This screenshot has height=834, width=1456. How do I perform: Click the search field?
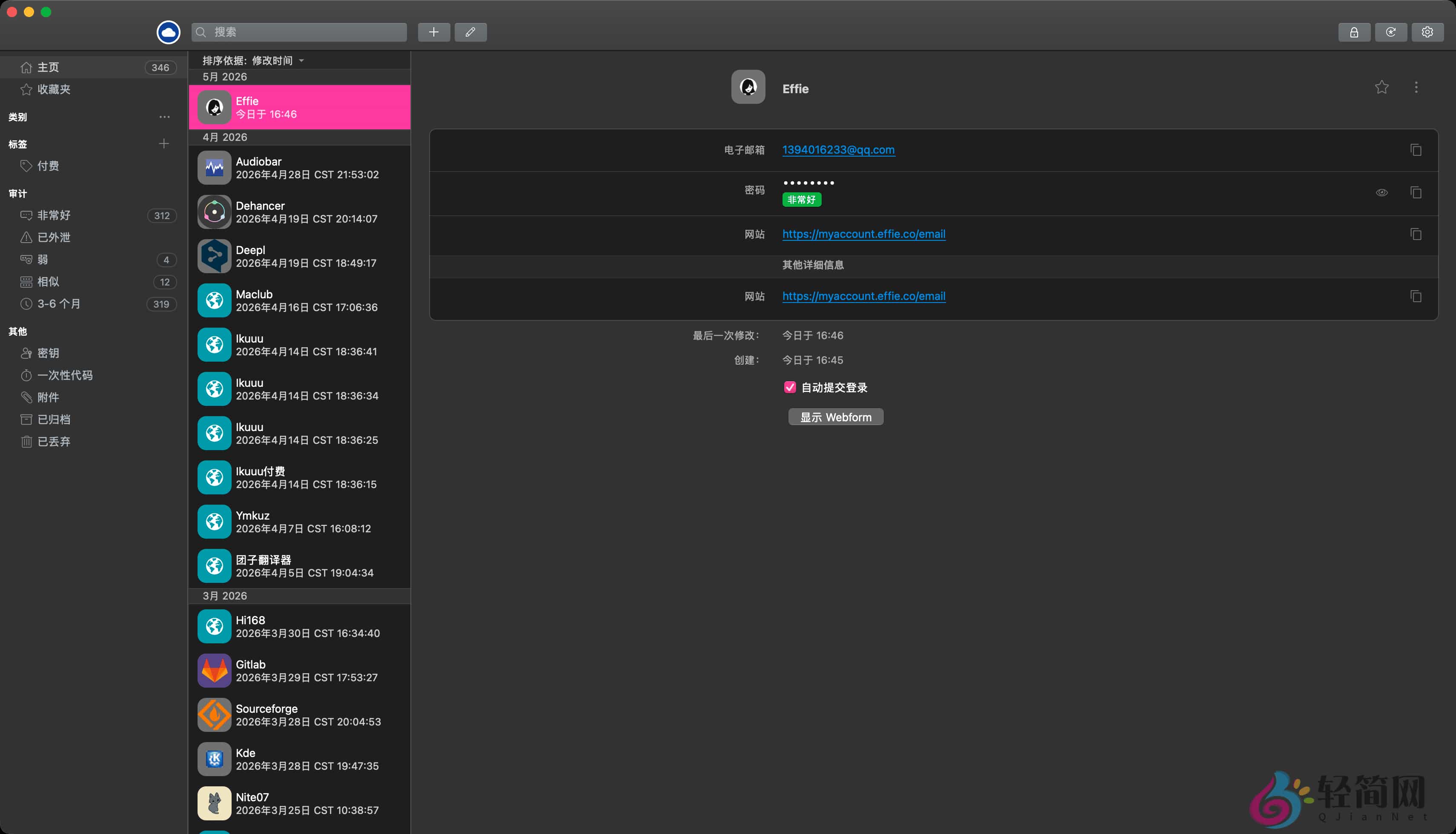[299, 32]
